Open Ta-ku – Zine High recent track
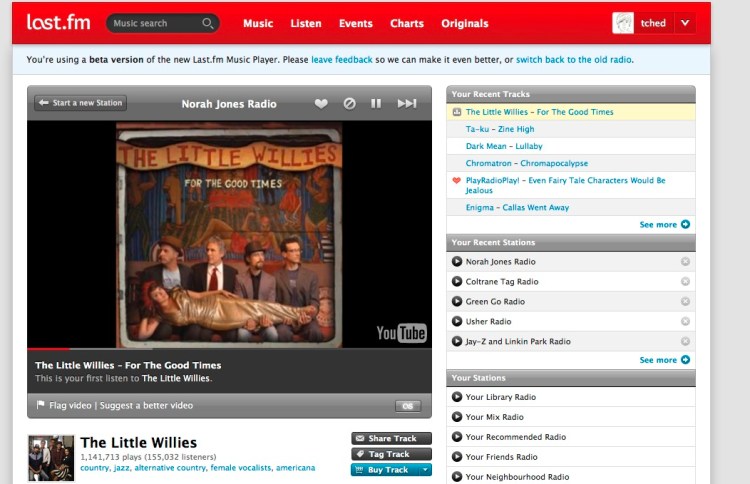Viewport: 750px width, 484px height. click(500, 129)
